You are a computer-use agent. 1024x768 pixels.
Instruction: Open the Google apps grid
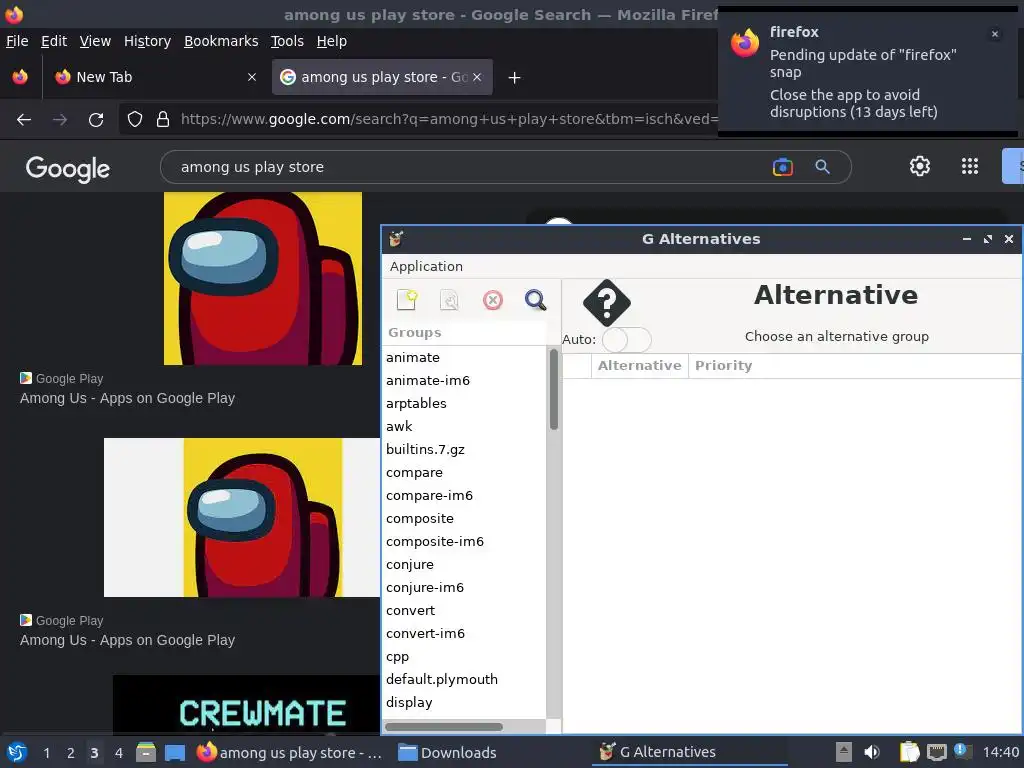click(970, 167)
